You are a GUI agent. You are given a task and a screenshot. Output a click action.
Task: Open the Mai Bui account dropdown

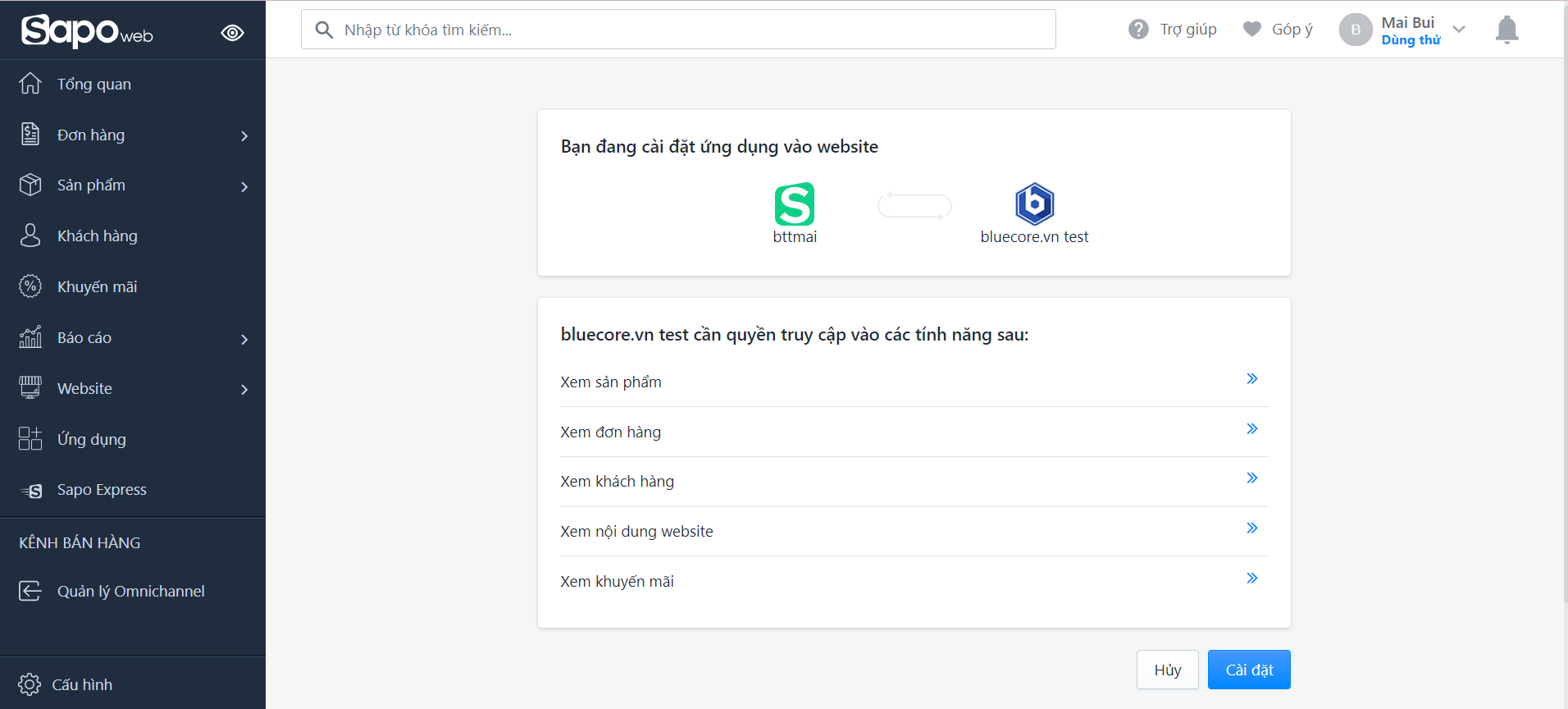point(1459,30)
